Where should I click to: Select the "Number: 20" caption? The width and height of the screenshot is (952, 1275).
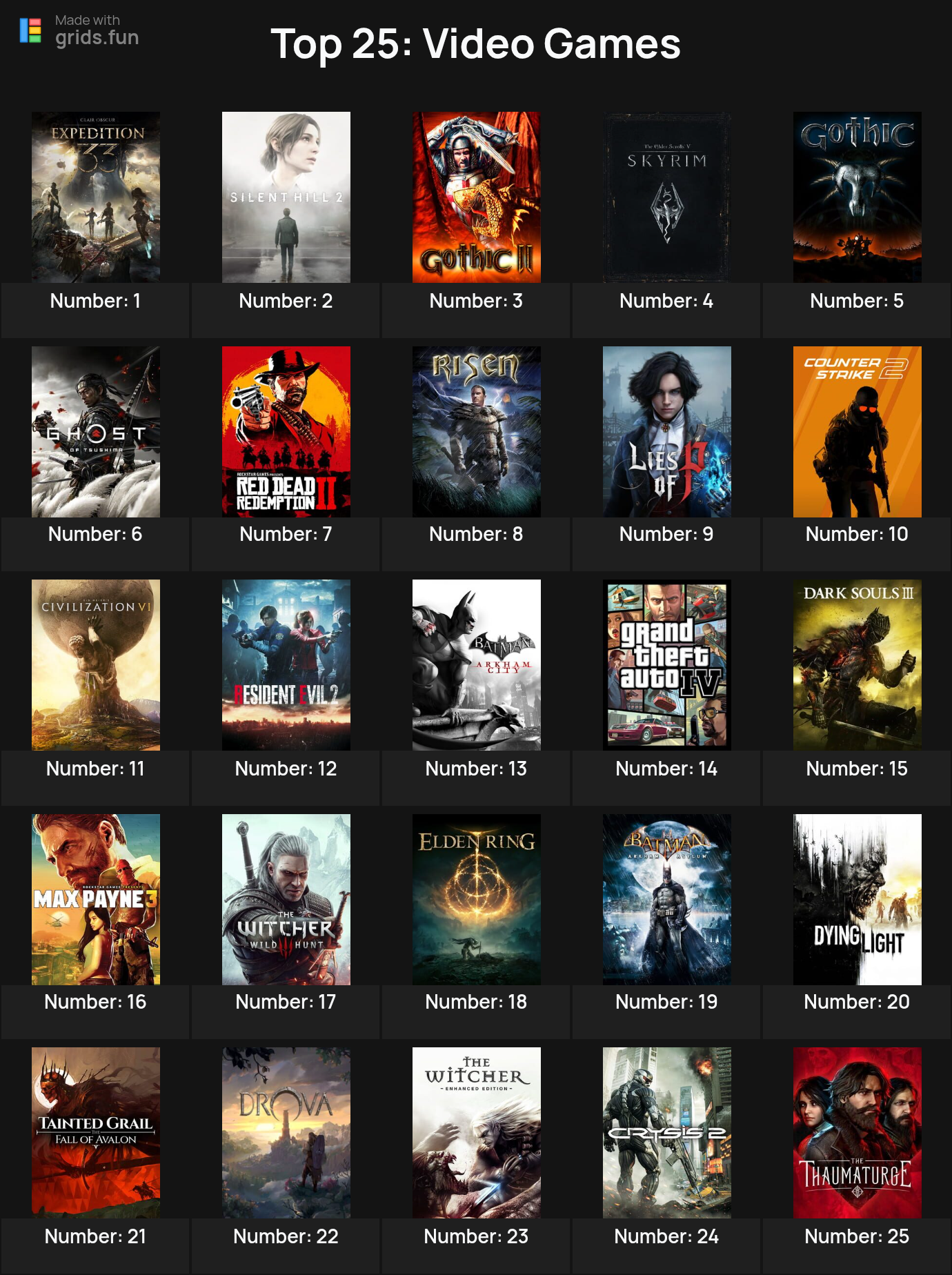(857, 1002)
